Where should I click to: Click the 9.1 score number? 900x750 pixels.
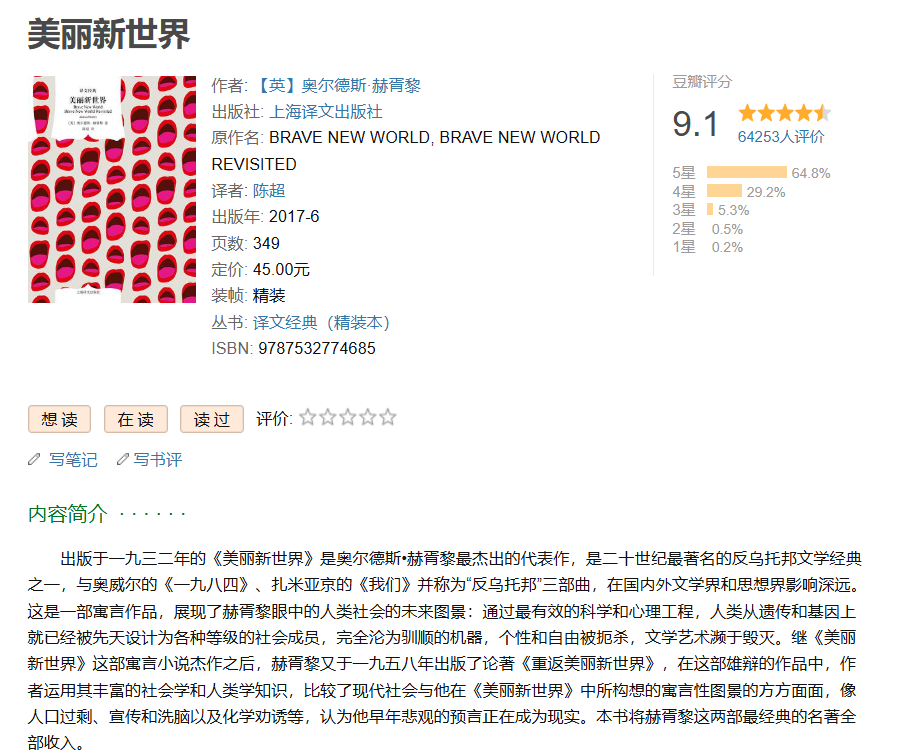695,124
